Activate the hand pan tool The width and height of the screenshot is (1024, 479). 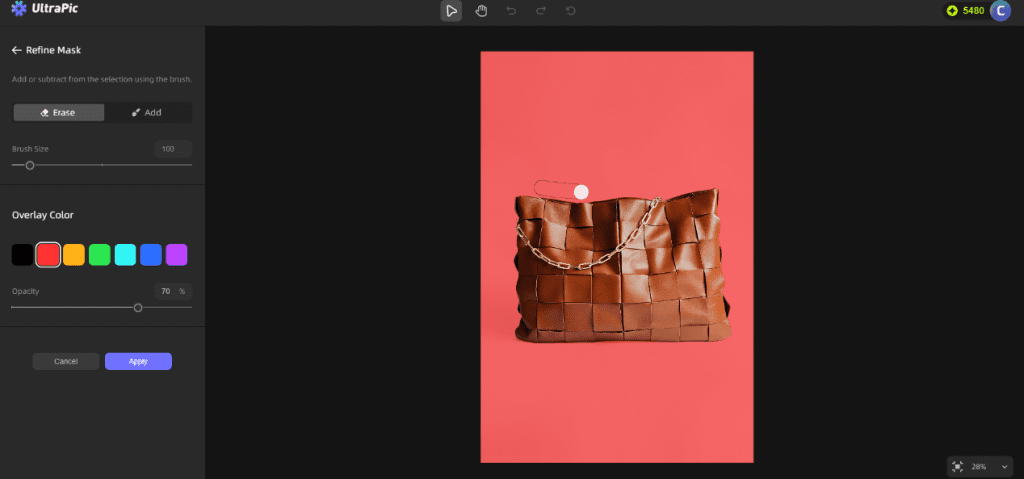(x=481, y=11)
